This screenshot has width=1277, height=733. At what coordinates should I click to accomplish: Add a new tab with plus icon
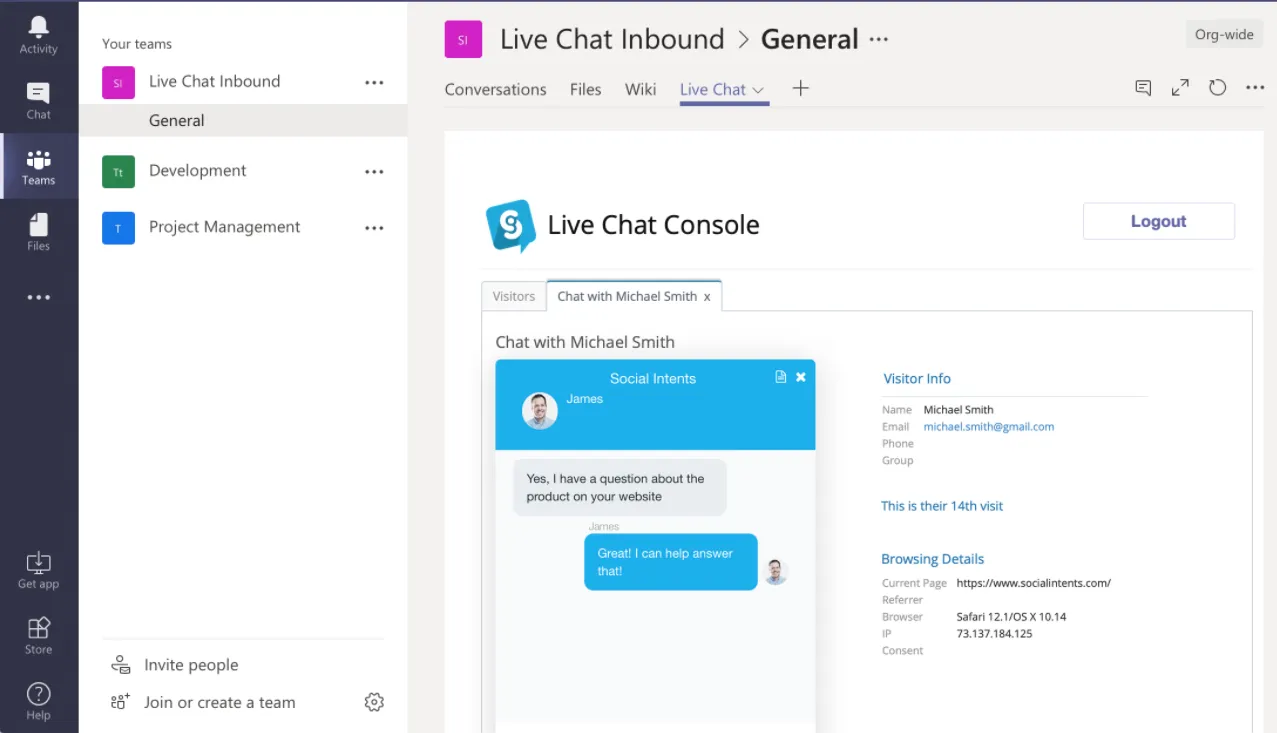click(x=800, y=88)
